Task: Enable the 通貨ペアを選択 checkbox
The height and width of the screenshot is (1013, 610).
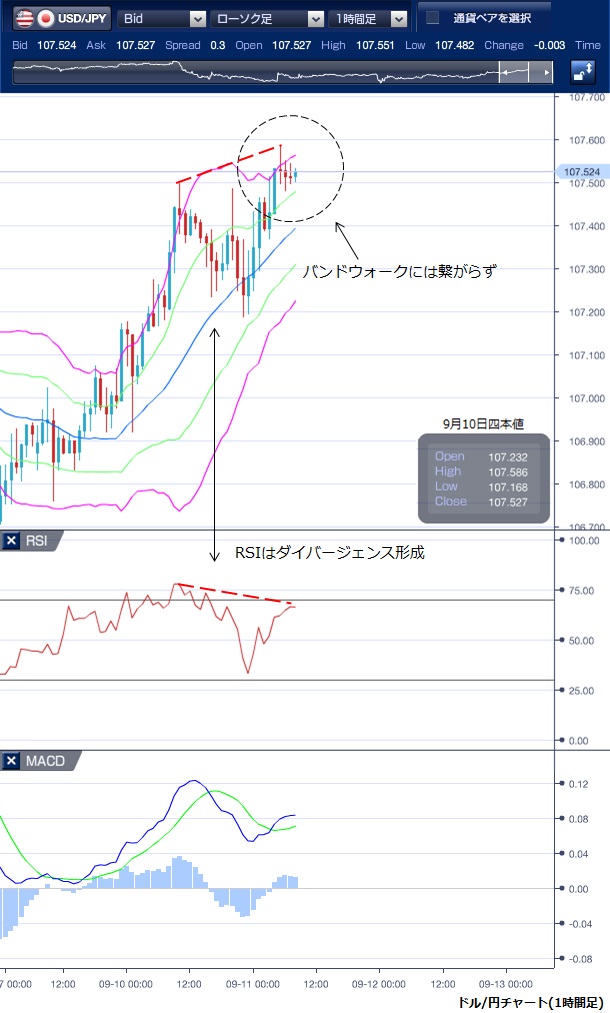Action: coord(432,18)
